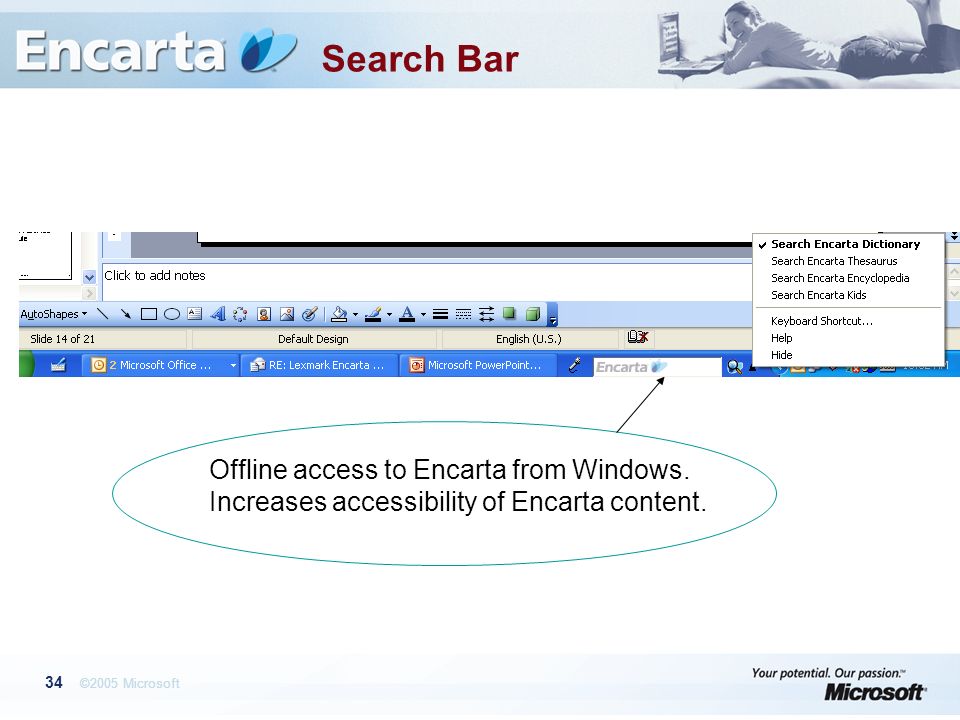Select the Arrow drawing tool
The image size is (960, 720).
pyautogui.click(x=126, y=314)
